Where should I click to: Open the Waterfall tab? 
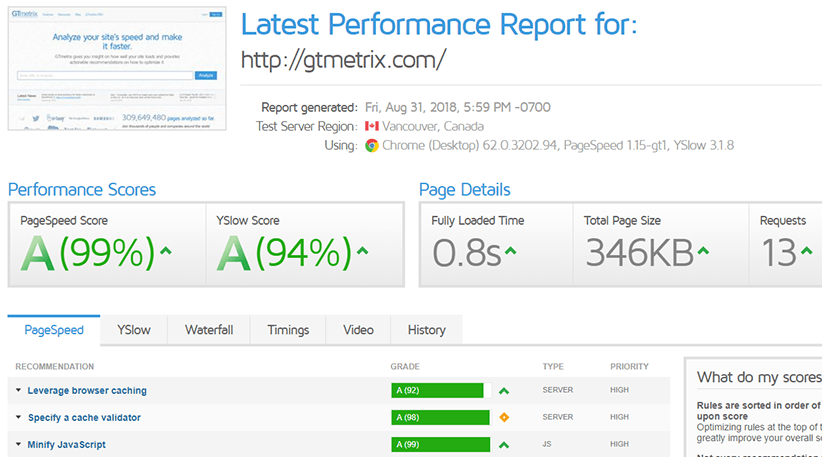pyautogui.click(x=209, y=330)
